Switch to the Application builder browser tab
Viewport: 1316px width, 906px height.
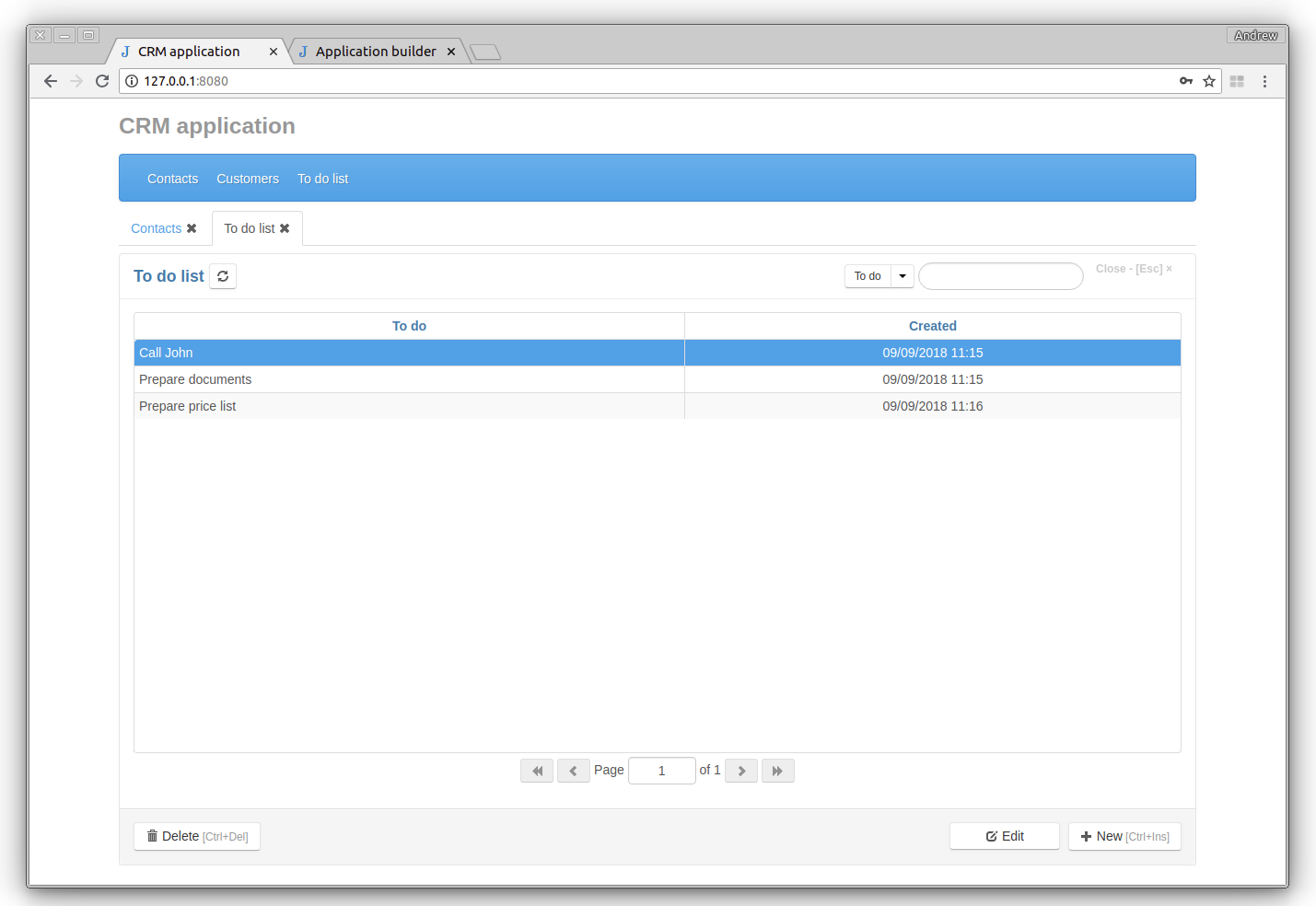376,52
